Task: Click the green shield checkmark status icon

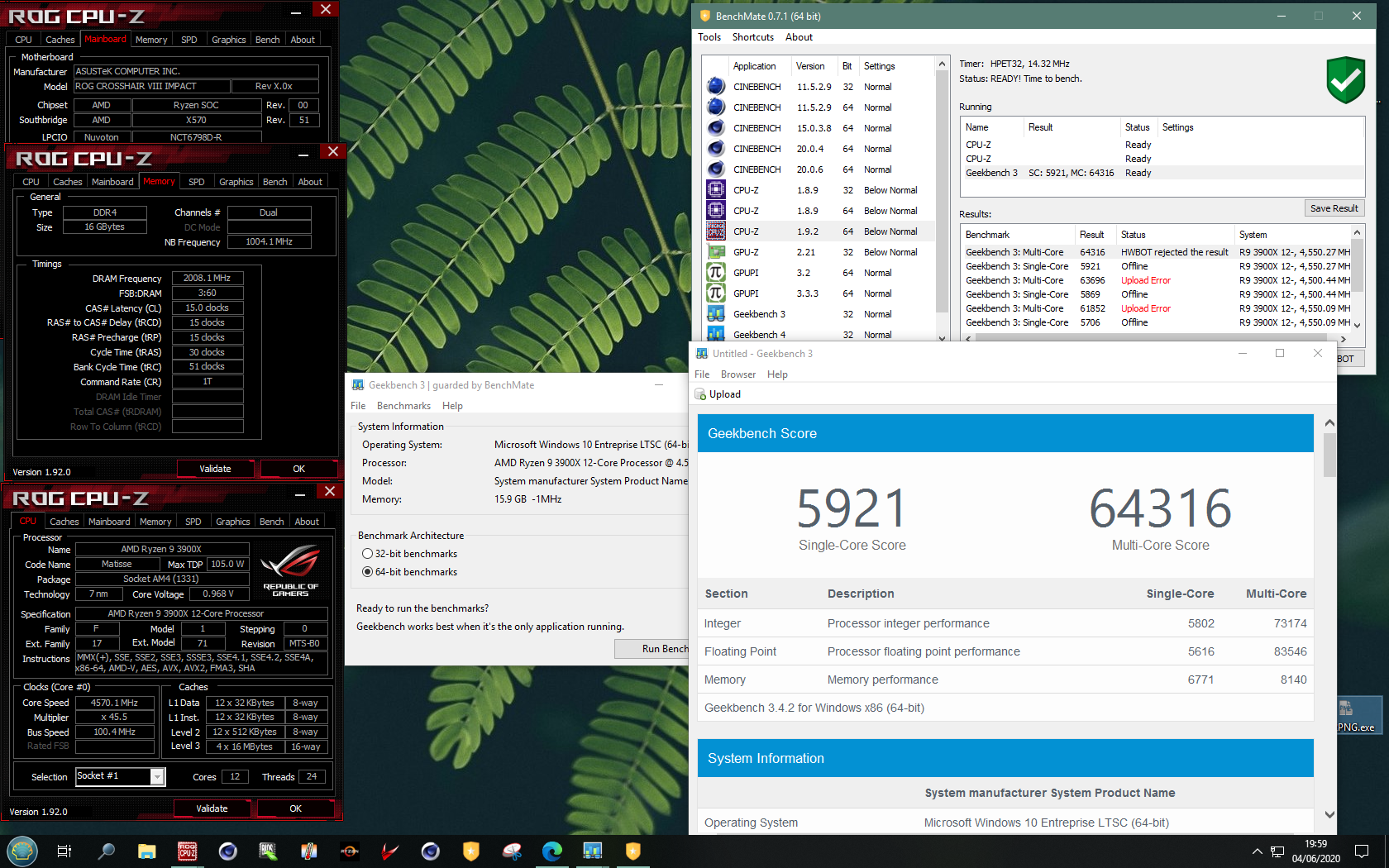Action: 1345,79
